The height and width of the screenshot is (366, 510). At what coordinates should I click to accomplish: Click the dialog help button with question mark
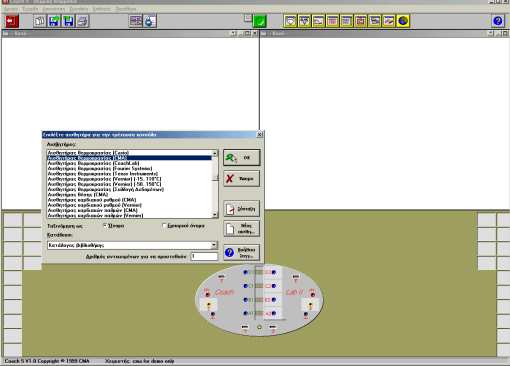tap(242, 252)
